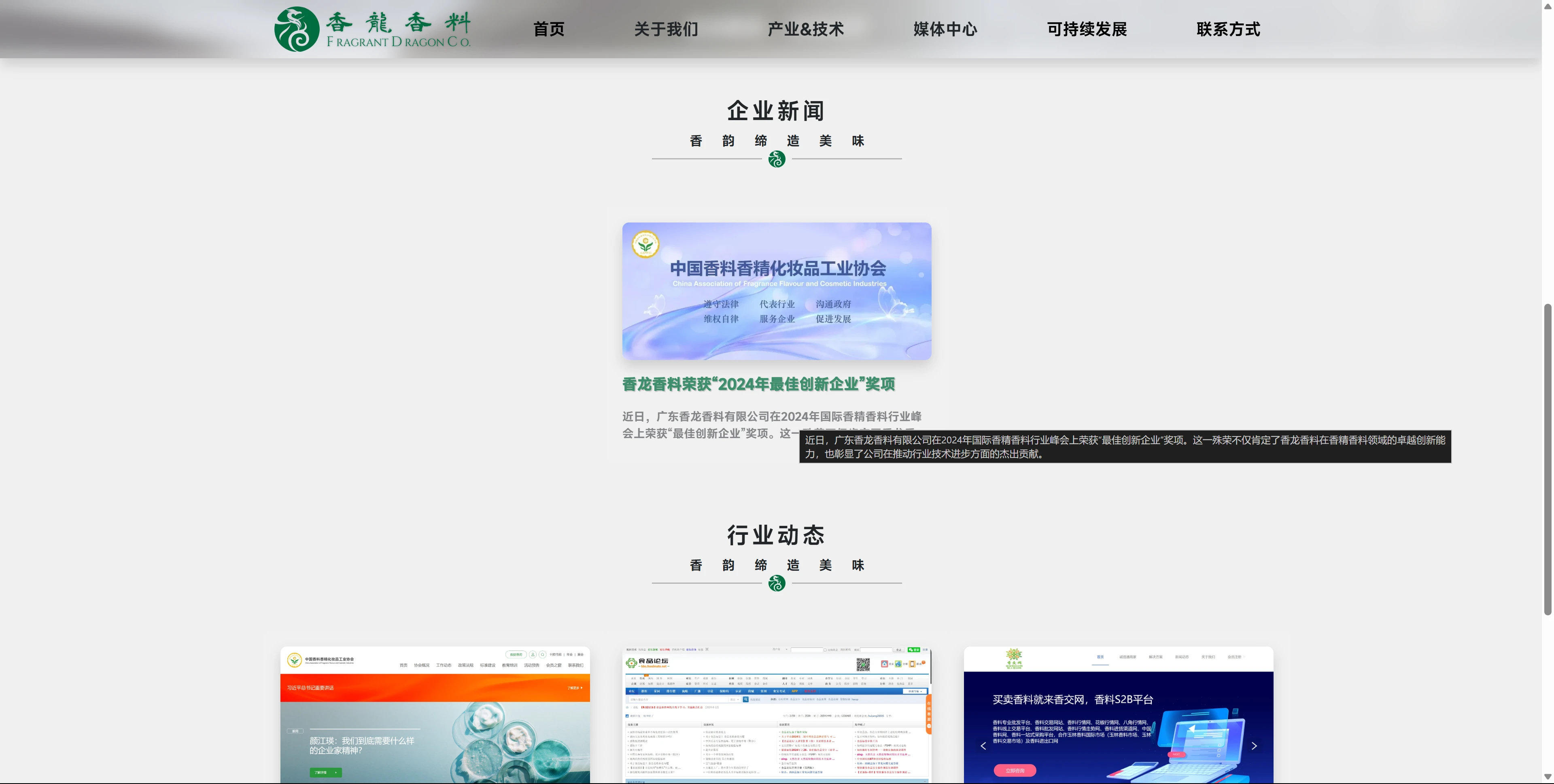Click the association logo badge in news banner
The image size is (1554, 784).
coord(645,245)
